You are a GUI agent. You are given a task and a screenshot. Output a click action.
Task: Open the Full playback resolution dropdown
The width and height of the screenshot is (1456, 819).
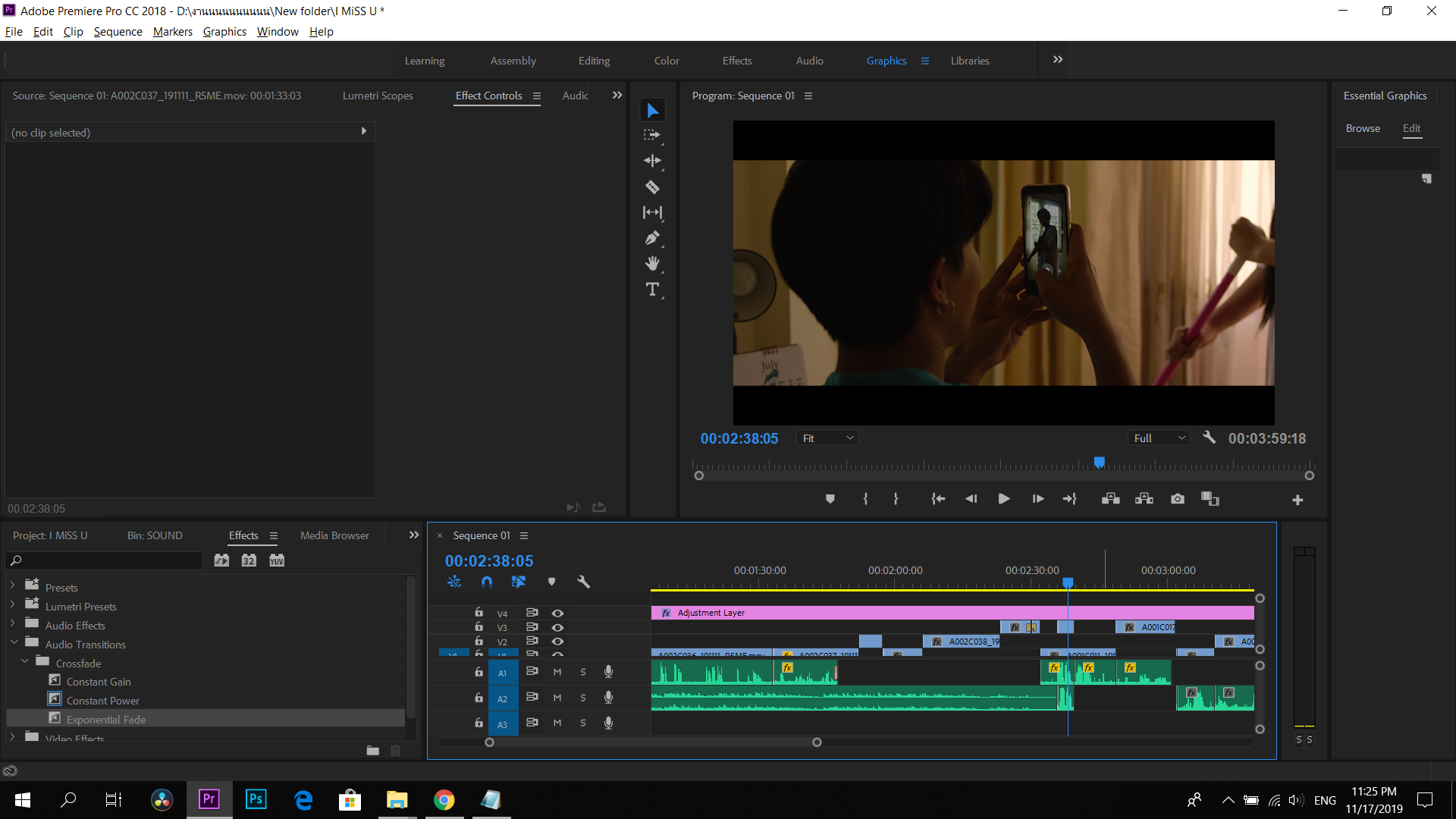(1158, 438)
